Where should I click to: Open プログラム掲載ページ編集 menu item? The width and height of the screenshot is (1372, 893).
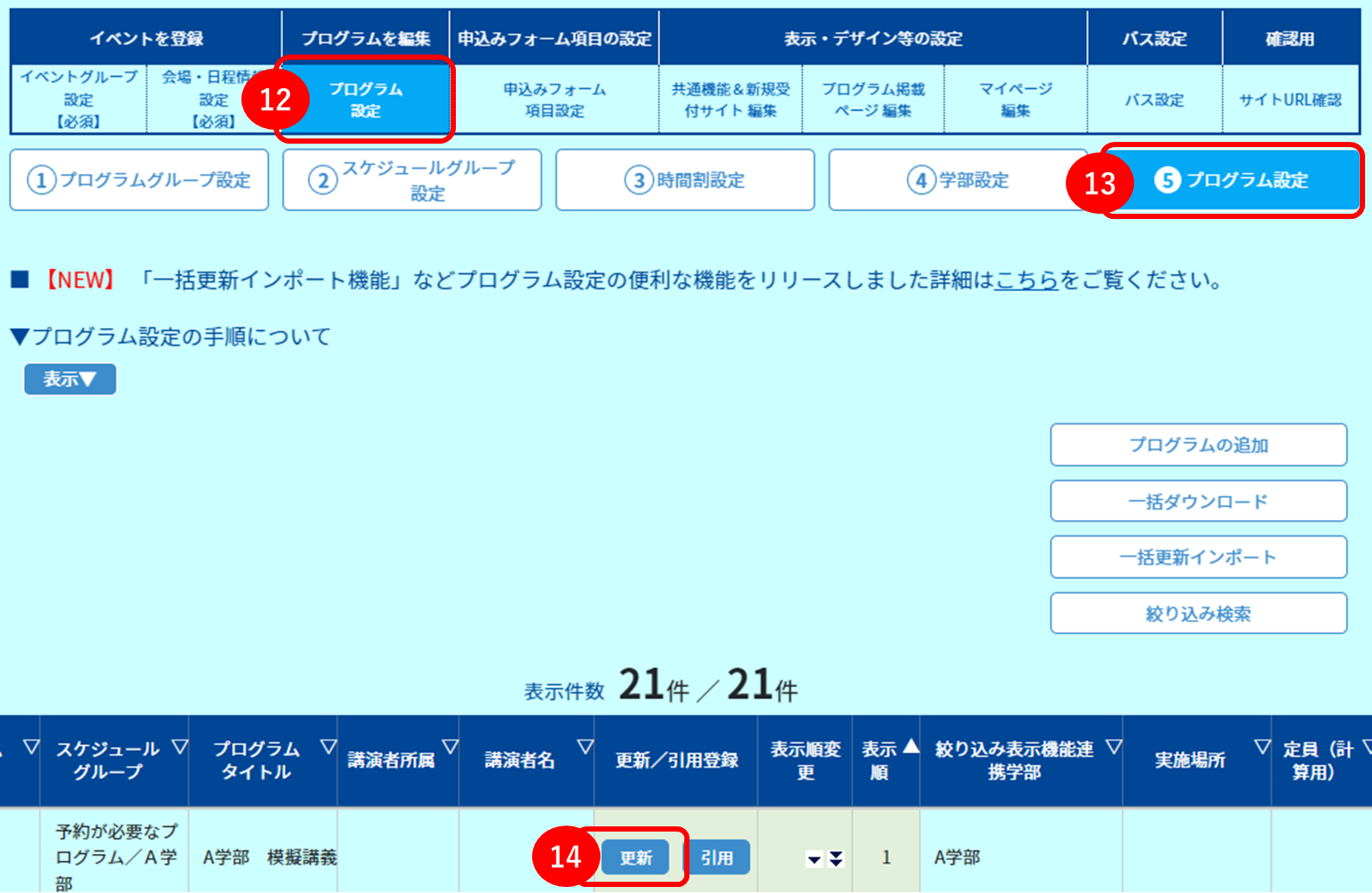[x=873, y=100]
